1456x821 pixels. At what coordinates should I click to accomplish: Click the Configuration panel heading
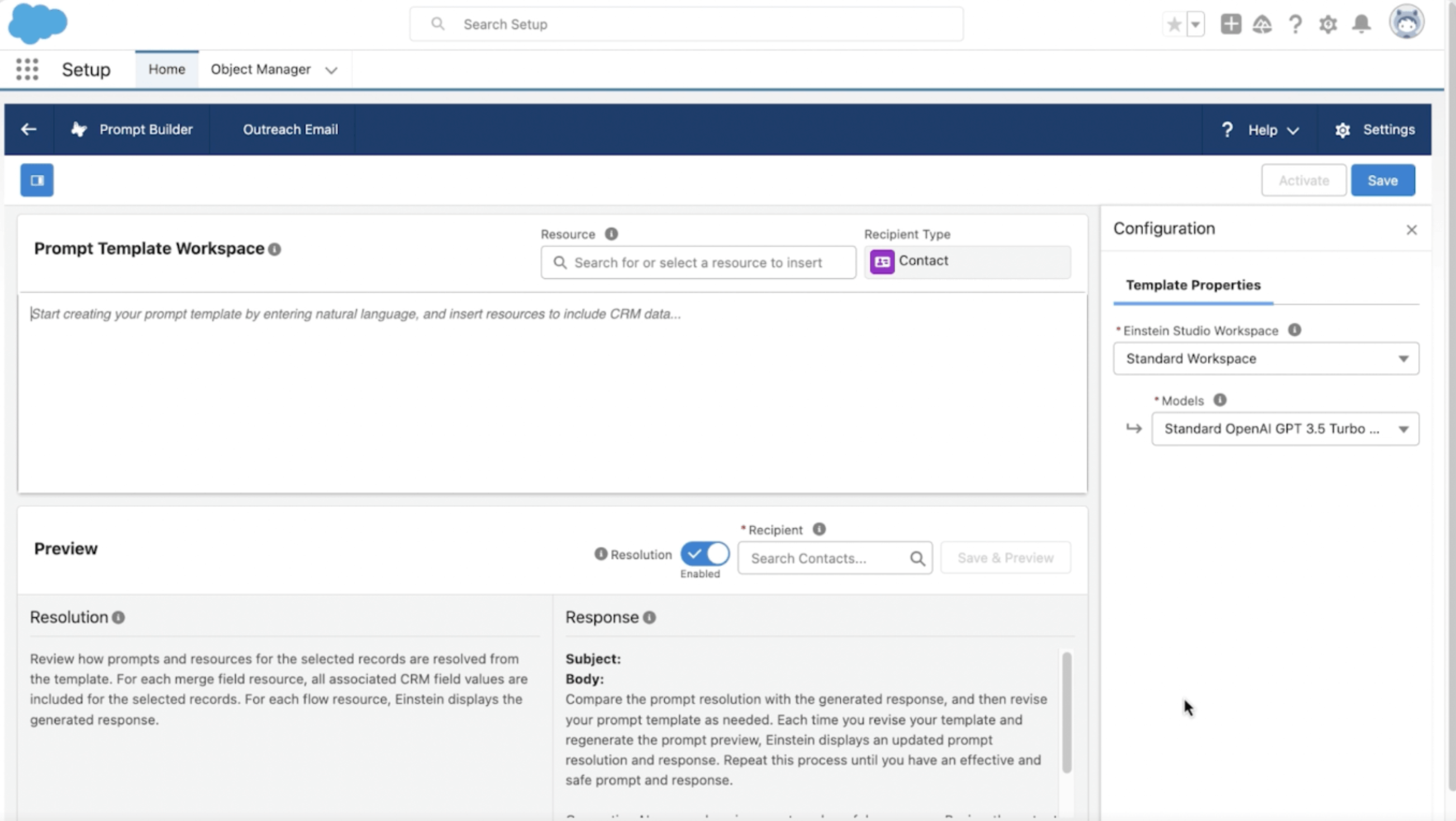pyautogui.click(x=1164, y=228)
